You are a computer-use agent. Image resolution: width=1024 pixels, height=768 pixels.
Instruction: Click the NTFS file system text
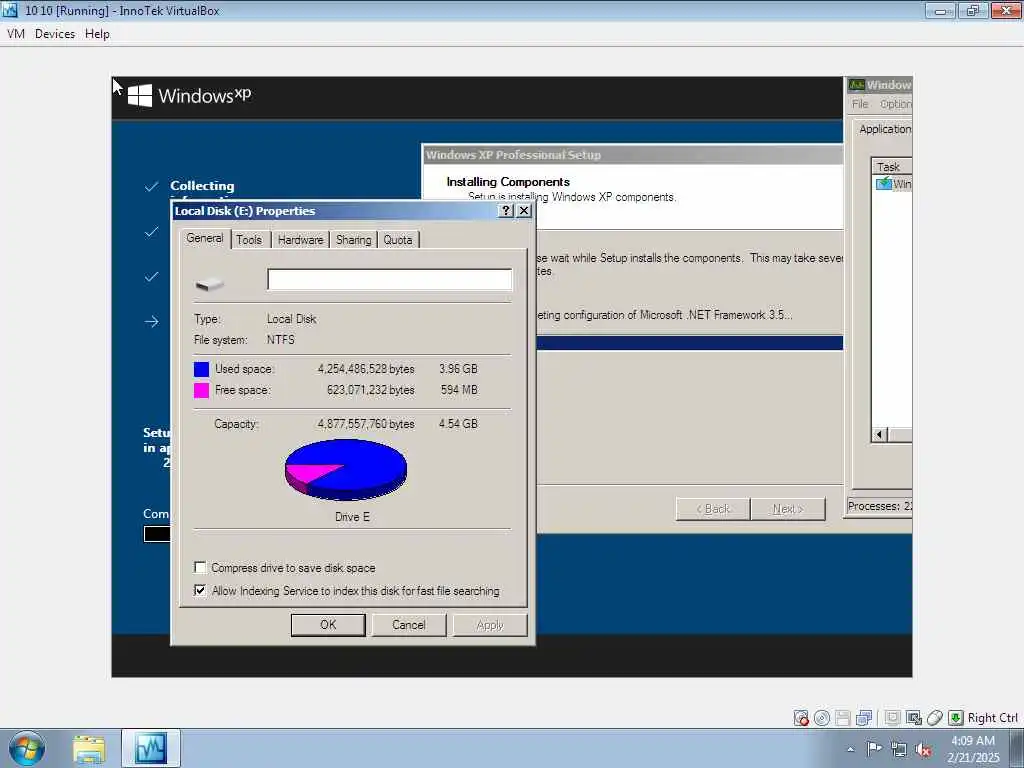tap(281, 340)
